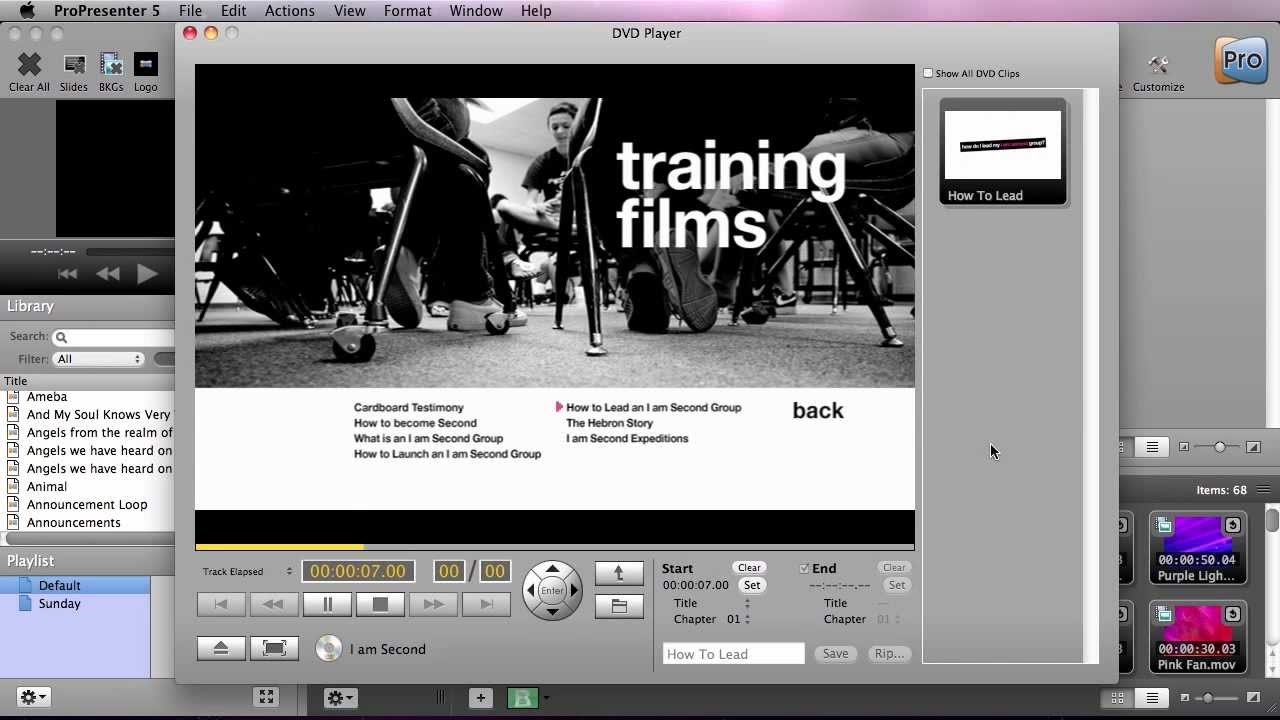
Task: Click the main window rewind preview button
Action: [x=108, y=274]
